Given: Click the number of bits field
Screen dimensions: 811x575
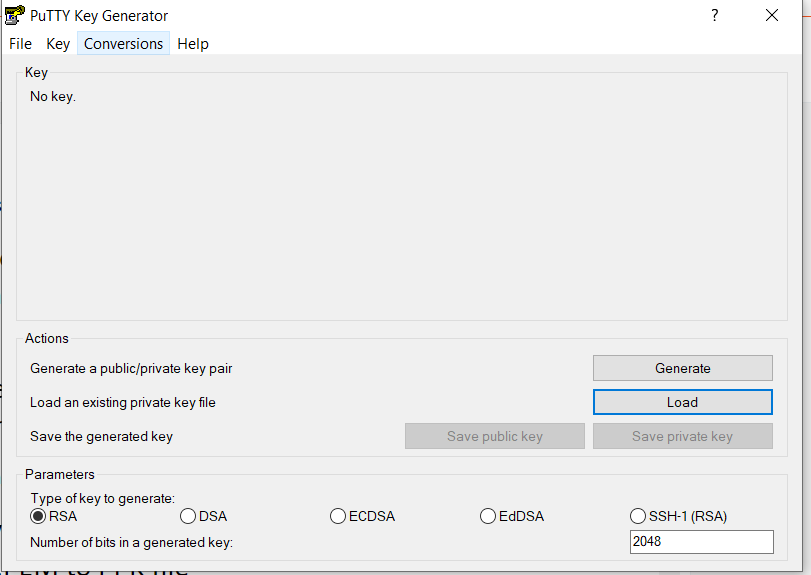Looking at the screenshot, I should coord(701,542).
